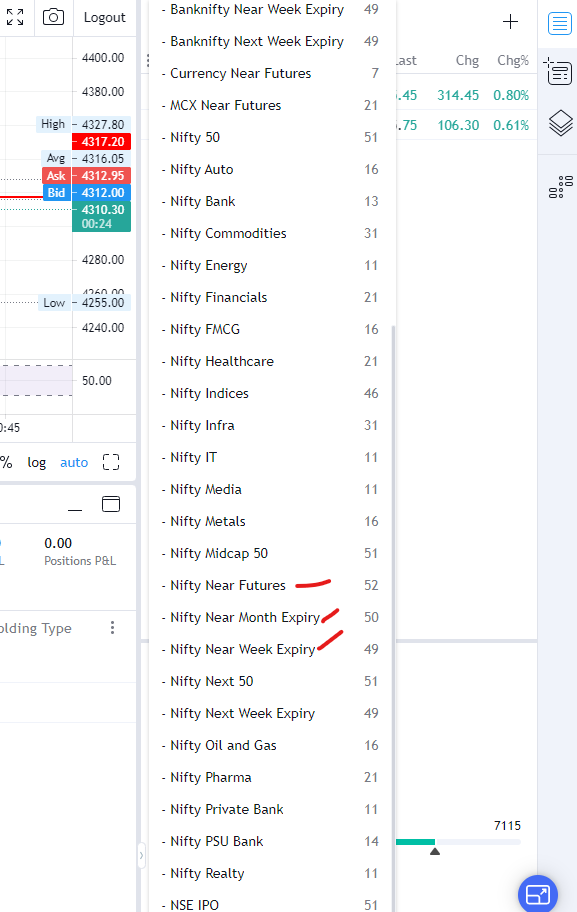Toggle the percent scale mode
This screenshot has height=912, width=577.
pyautogui.click(x=6, y=462)
